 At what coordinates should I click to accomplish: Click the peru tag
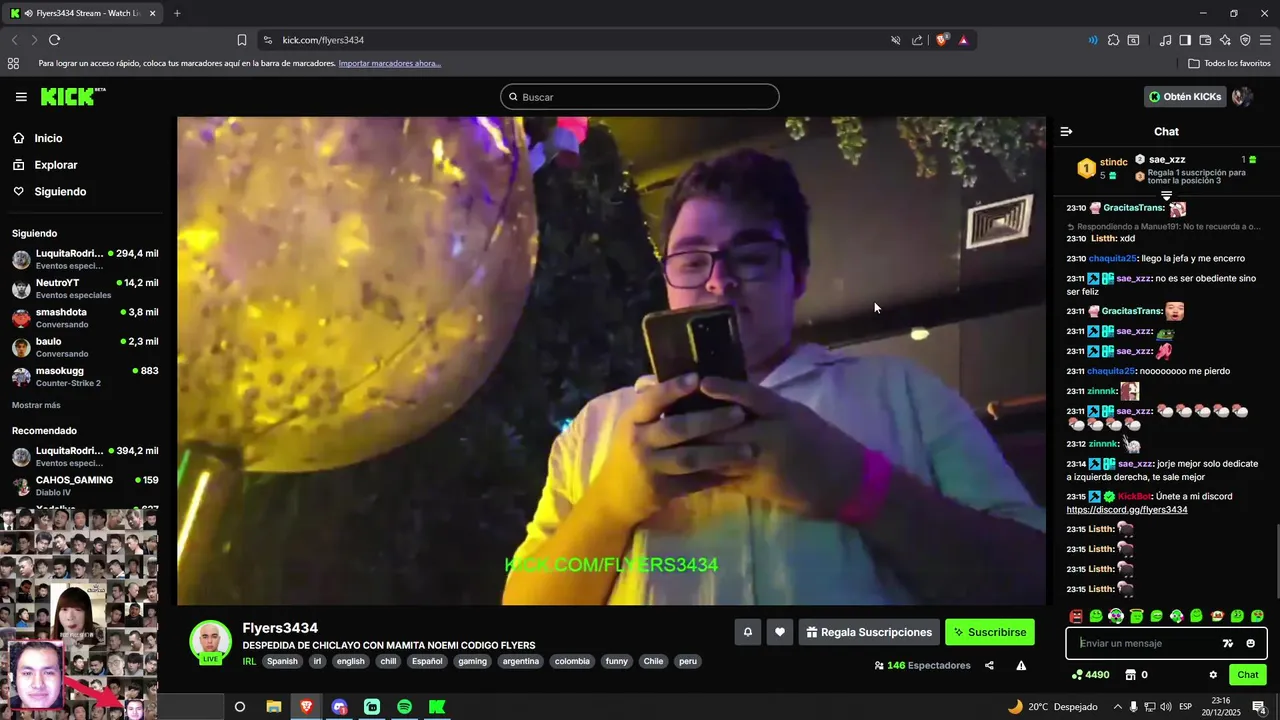tap(687, 661)
